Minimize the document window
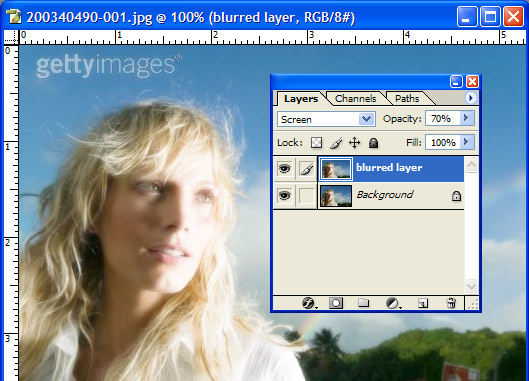This screenshot has width=529, height=381. pyautogui.click(x=467, y=16)
